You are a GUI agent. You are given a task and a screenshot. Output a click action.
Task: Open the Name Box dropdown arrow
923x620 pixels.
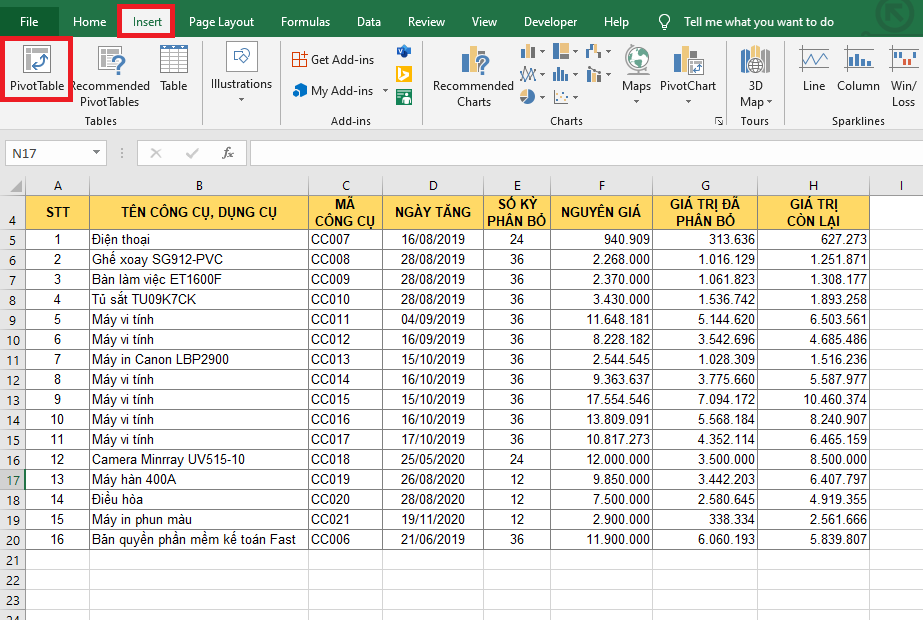(x=97, y=153)
